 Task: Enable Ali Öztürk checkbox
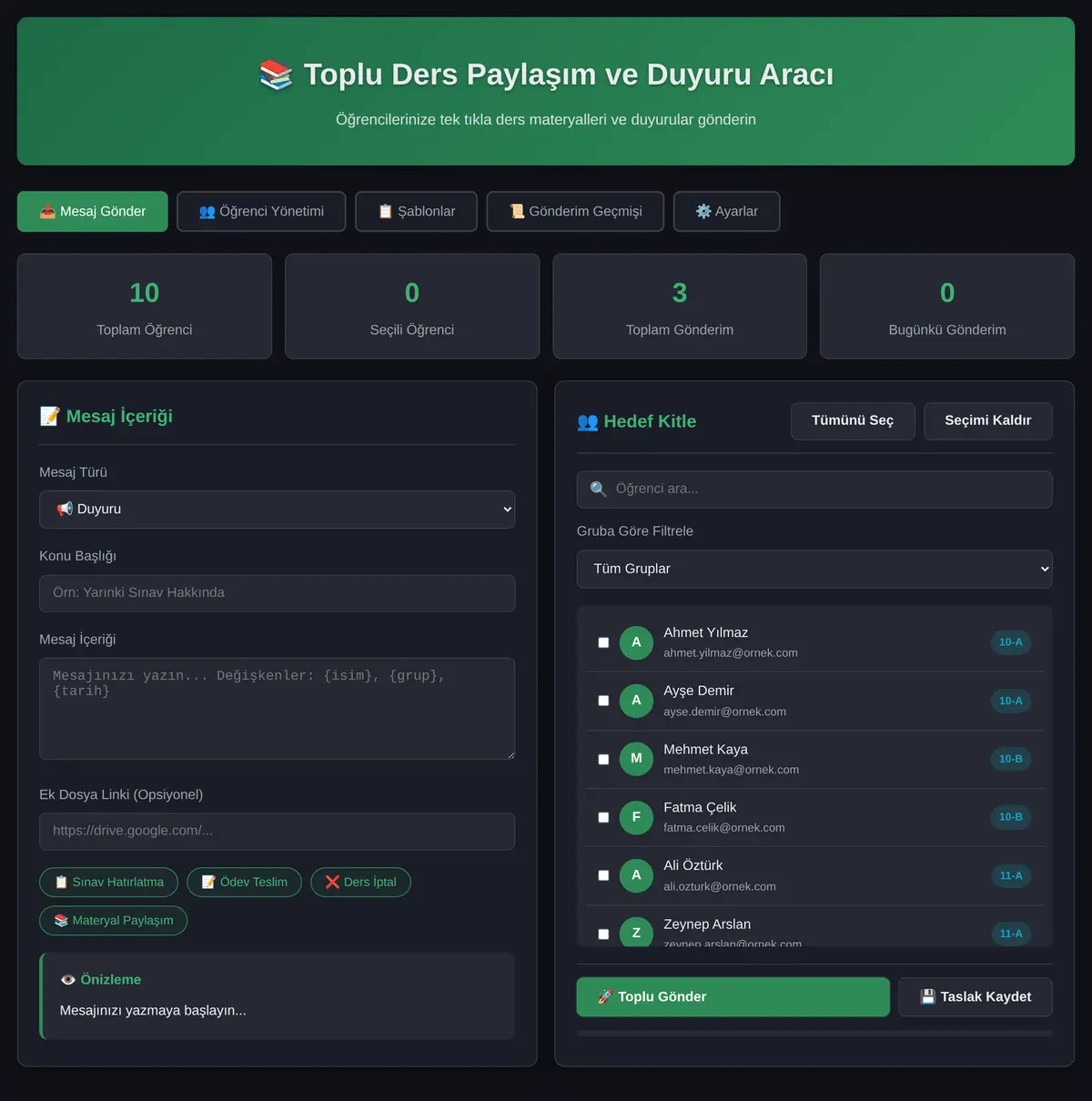[603, 875]
